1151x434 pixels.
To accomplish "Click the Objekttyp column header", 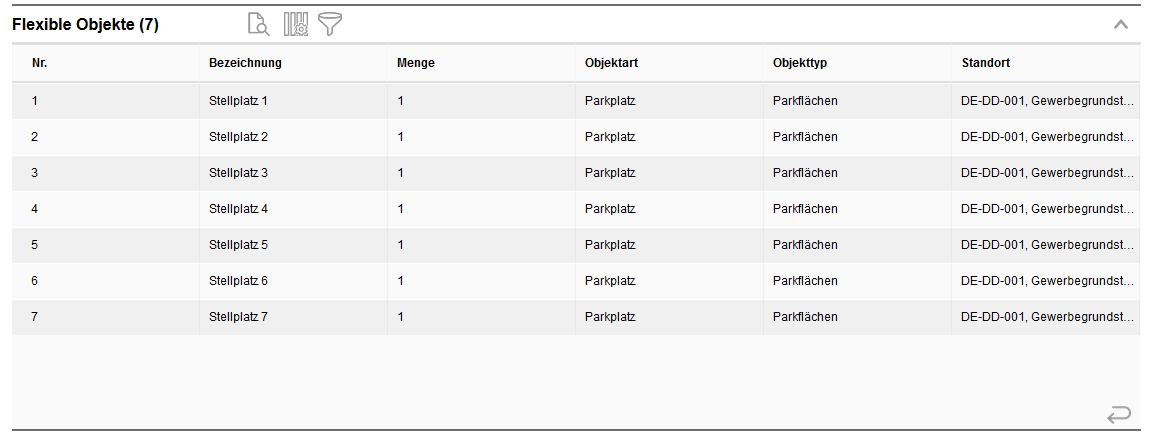I will pyautogui.click(x=800, y=63).
